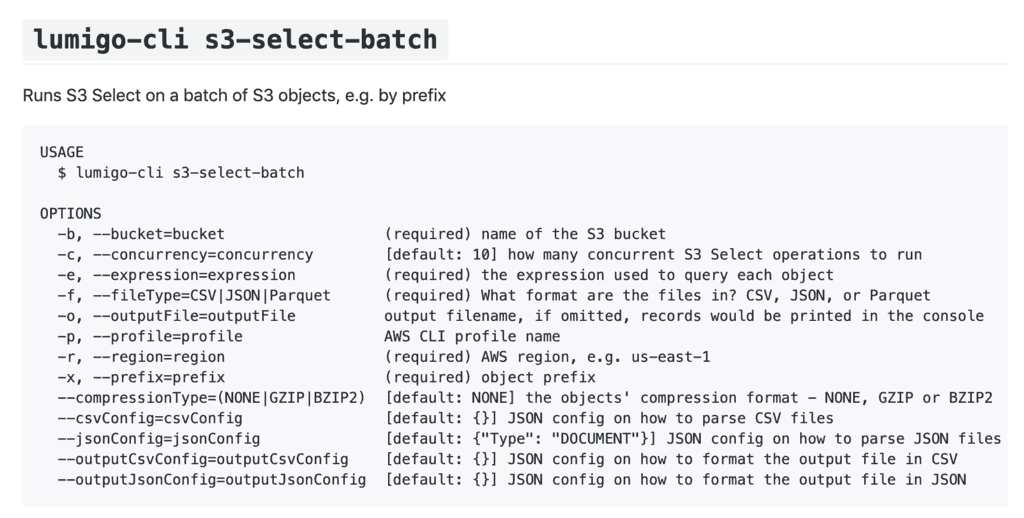Click the --jsonConfig=jsonConfig option

coord(159,439)
